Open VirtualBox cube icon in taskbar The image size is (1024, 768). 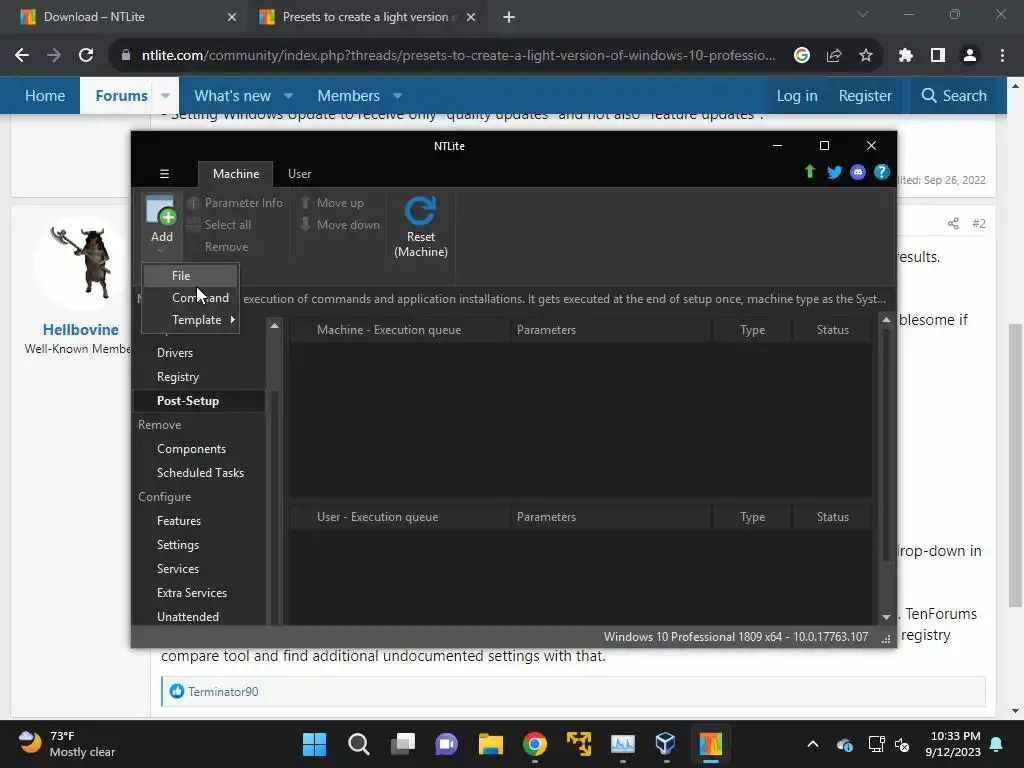pos(665,744)
